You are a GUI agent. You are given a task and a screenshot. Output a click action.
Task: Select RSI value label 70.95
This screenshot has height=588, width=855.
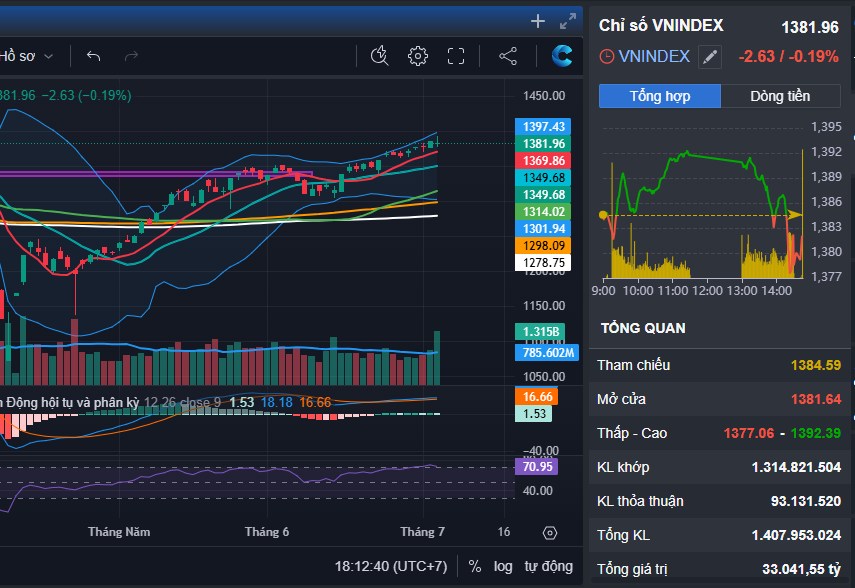pyautogui.click(x=537, y=466)
